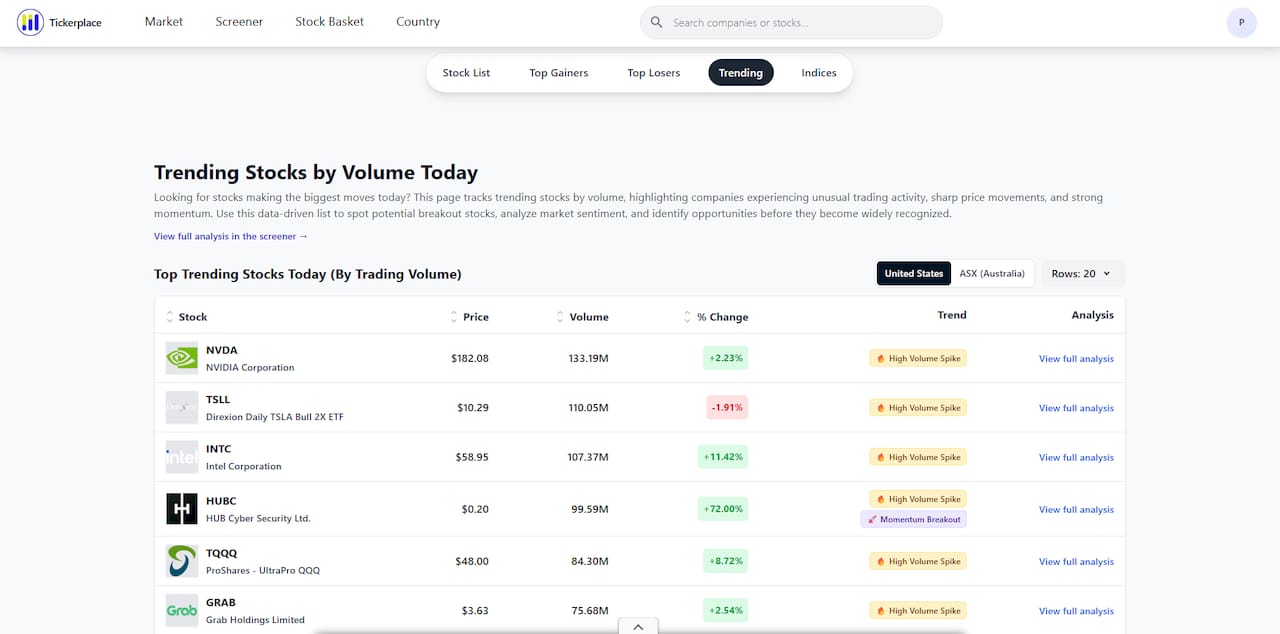Open the Screener menu item
The height and width of the screenshot is (634, 1280).
point(239,21)
